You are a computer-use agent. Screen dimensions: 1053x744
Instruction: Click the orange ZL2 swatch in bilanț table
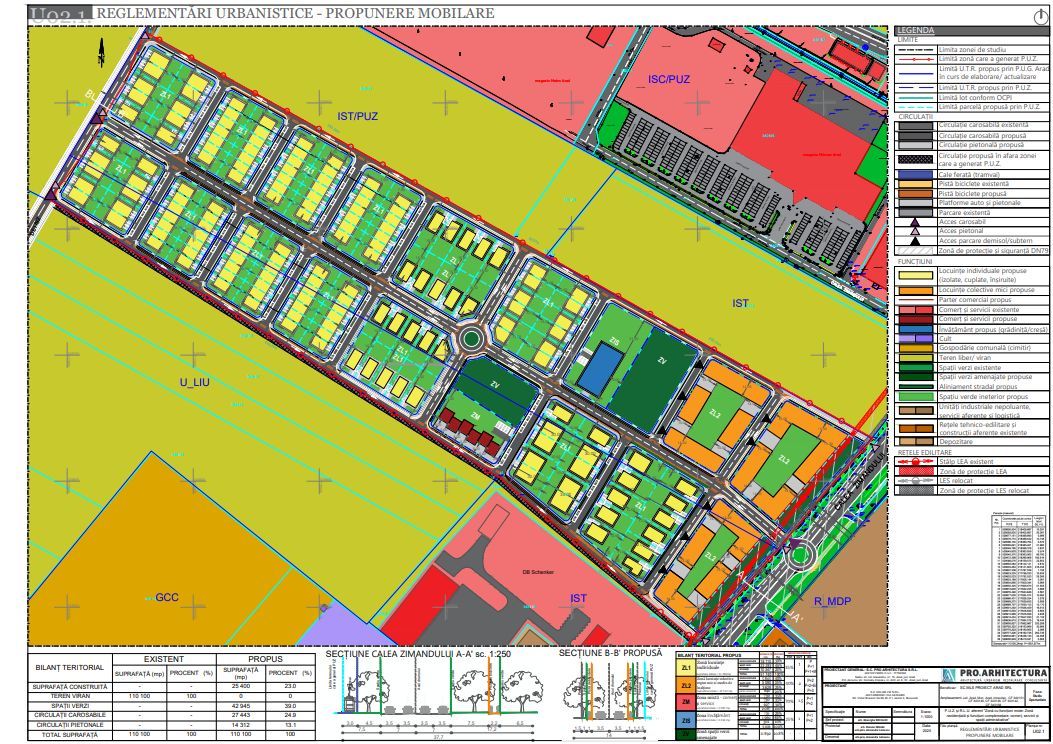point(686,685)
